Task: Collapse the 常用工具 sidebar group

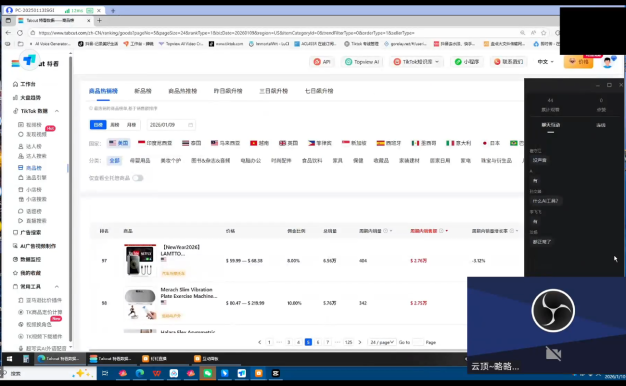Action: 57,287
